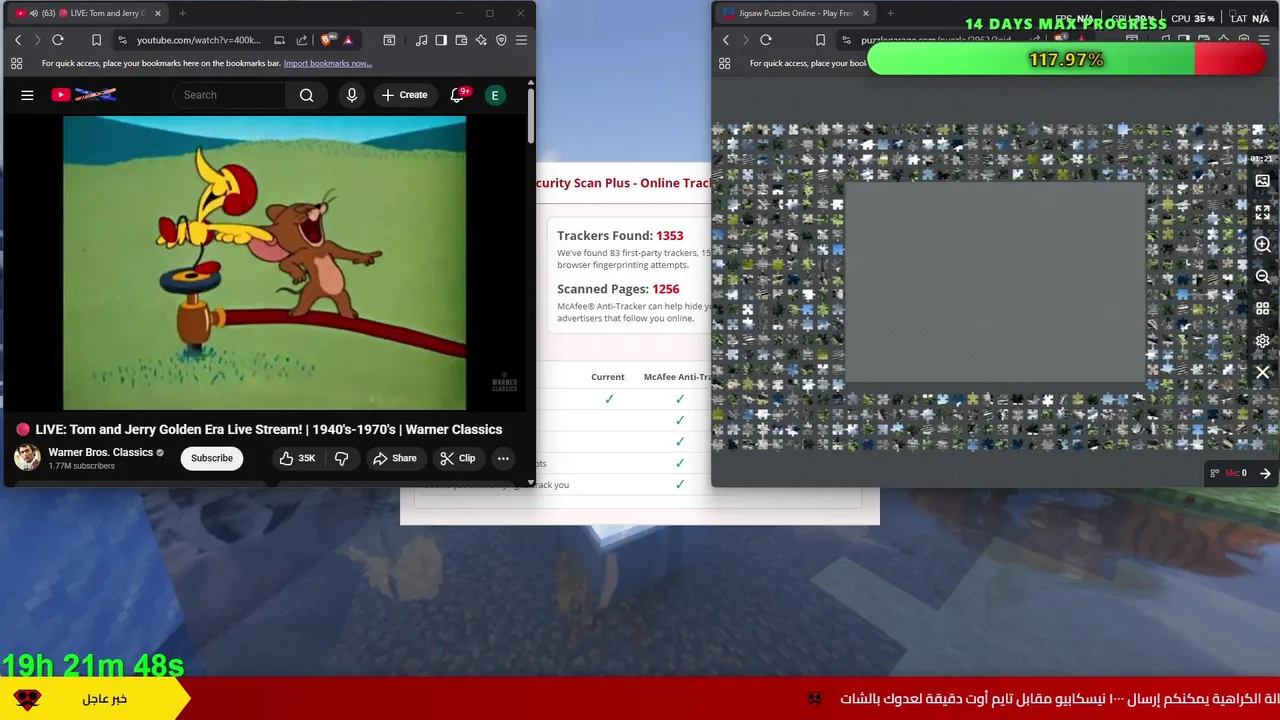Zoom in on the jigsaw puzzle
The height and width of the screenshot is (720, 1280).
(1263, 245)
